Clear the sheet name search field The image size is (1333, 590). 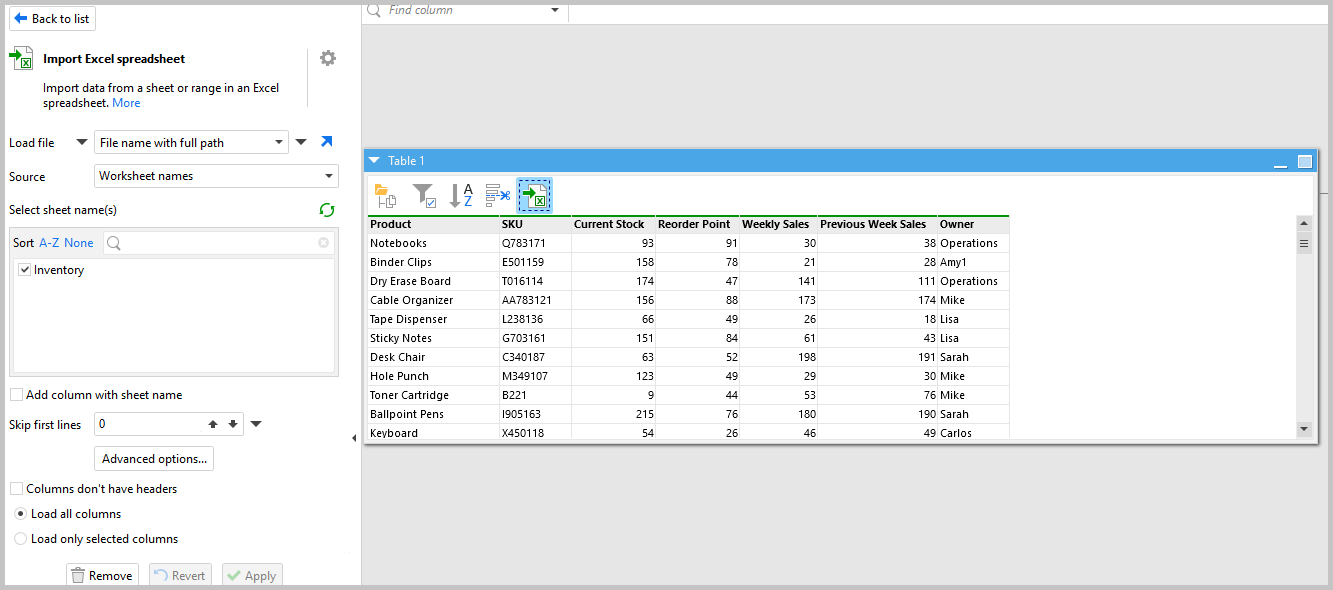pos(323,243)
